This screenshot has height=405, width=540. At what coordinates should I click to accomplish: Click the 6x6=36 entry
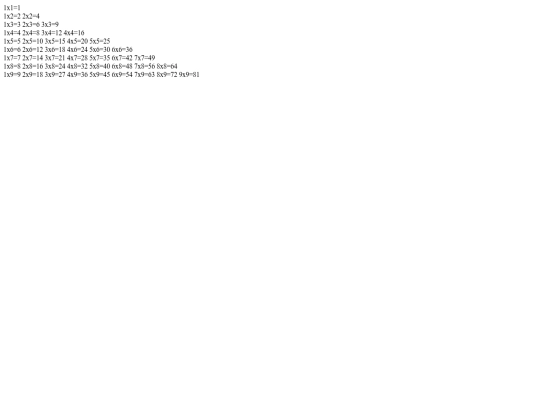tap(122, 50)
